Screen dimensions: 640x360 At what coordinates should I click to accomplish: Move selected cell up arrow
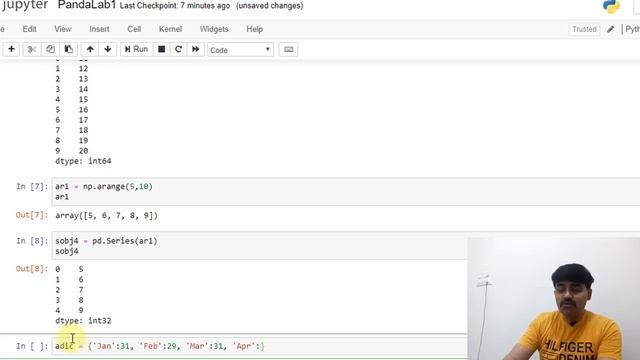(x=90, y=49)
